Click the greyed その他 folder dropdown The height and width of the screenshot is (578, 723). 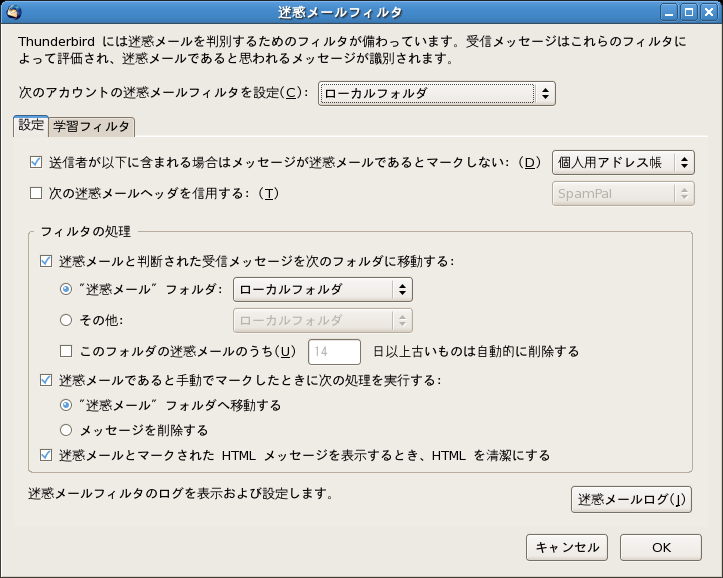323,320
